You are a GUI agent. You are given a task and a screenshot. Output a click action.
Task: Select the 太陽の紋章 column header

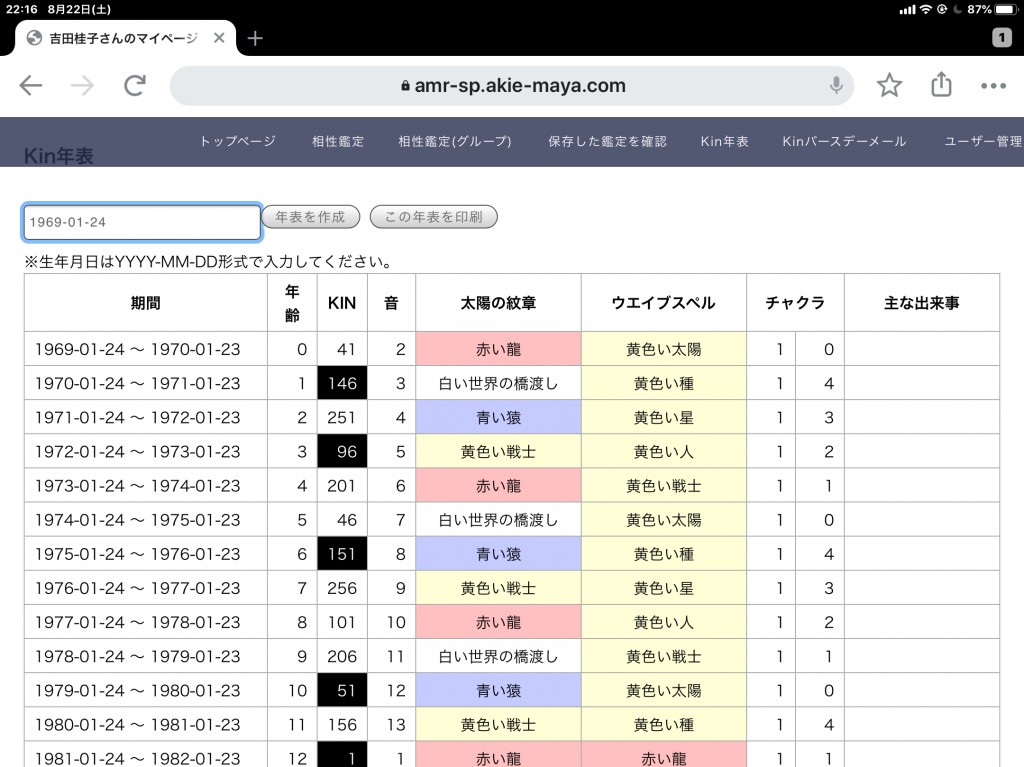click(x=498, y=303)
